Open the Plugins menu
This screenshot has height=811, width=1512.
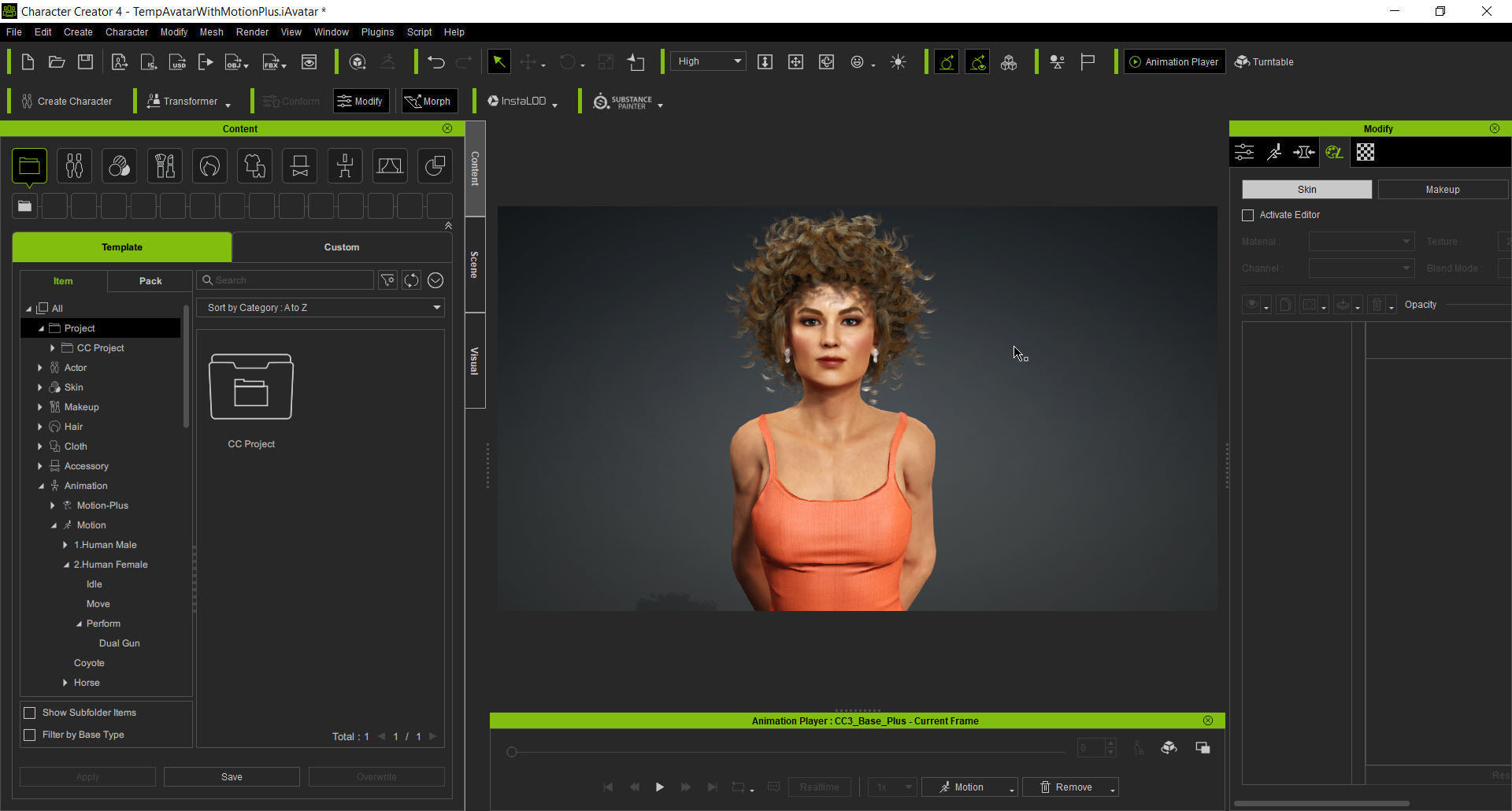tap(377, 32)
